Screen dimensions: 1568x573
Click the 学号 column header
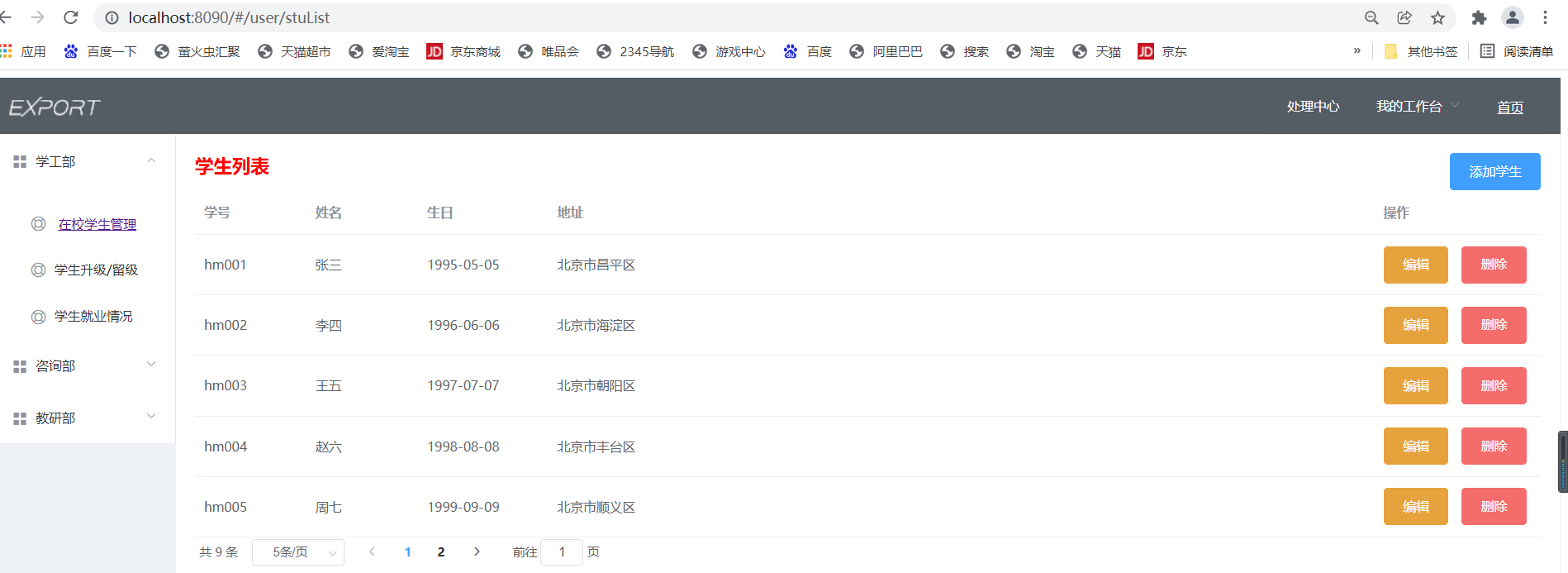coord(217,212)
